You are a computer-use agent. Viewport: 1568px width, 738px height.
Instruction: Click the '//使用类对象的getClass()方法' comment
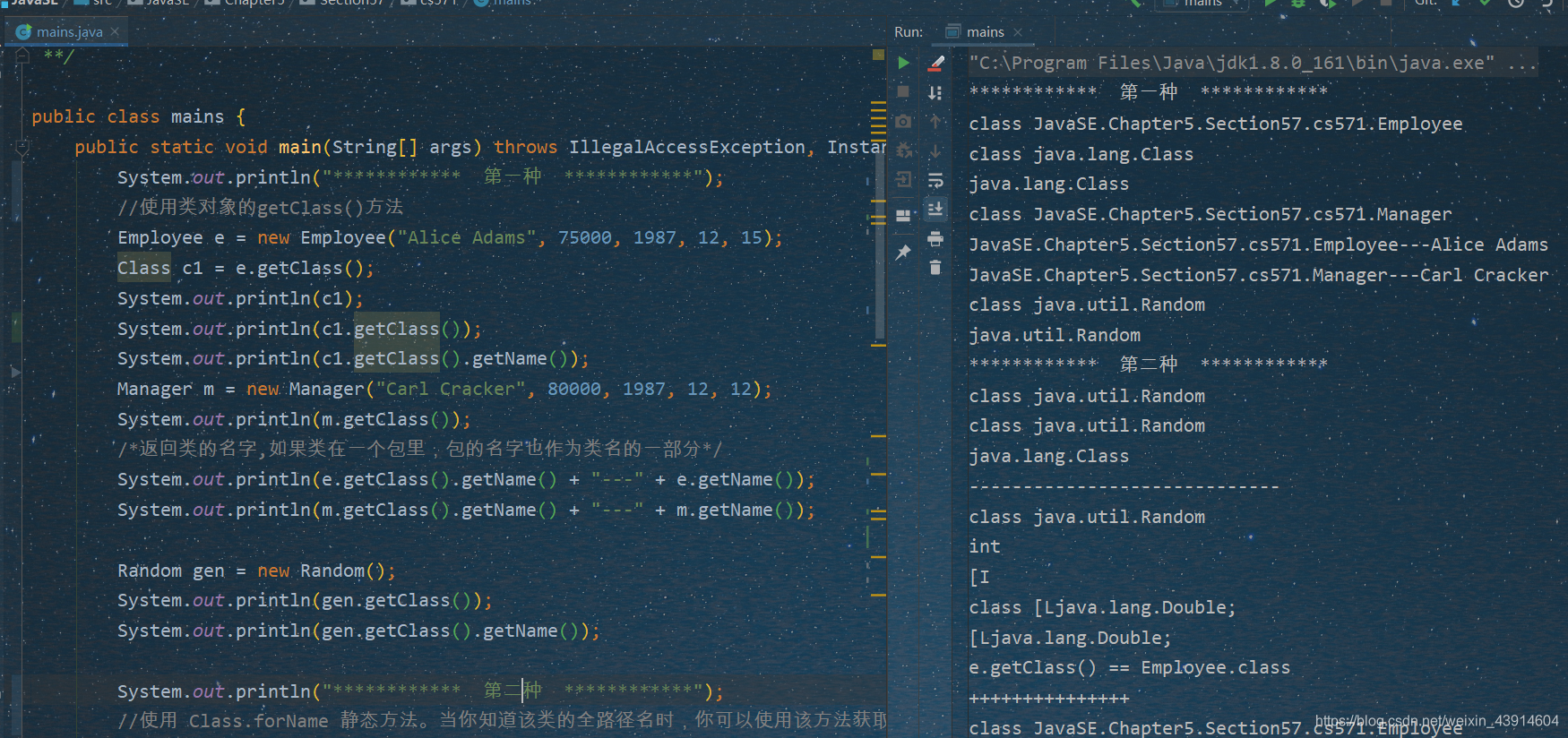[x=260, y=207]
